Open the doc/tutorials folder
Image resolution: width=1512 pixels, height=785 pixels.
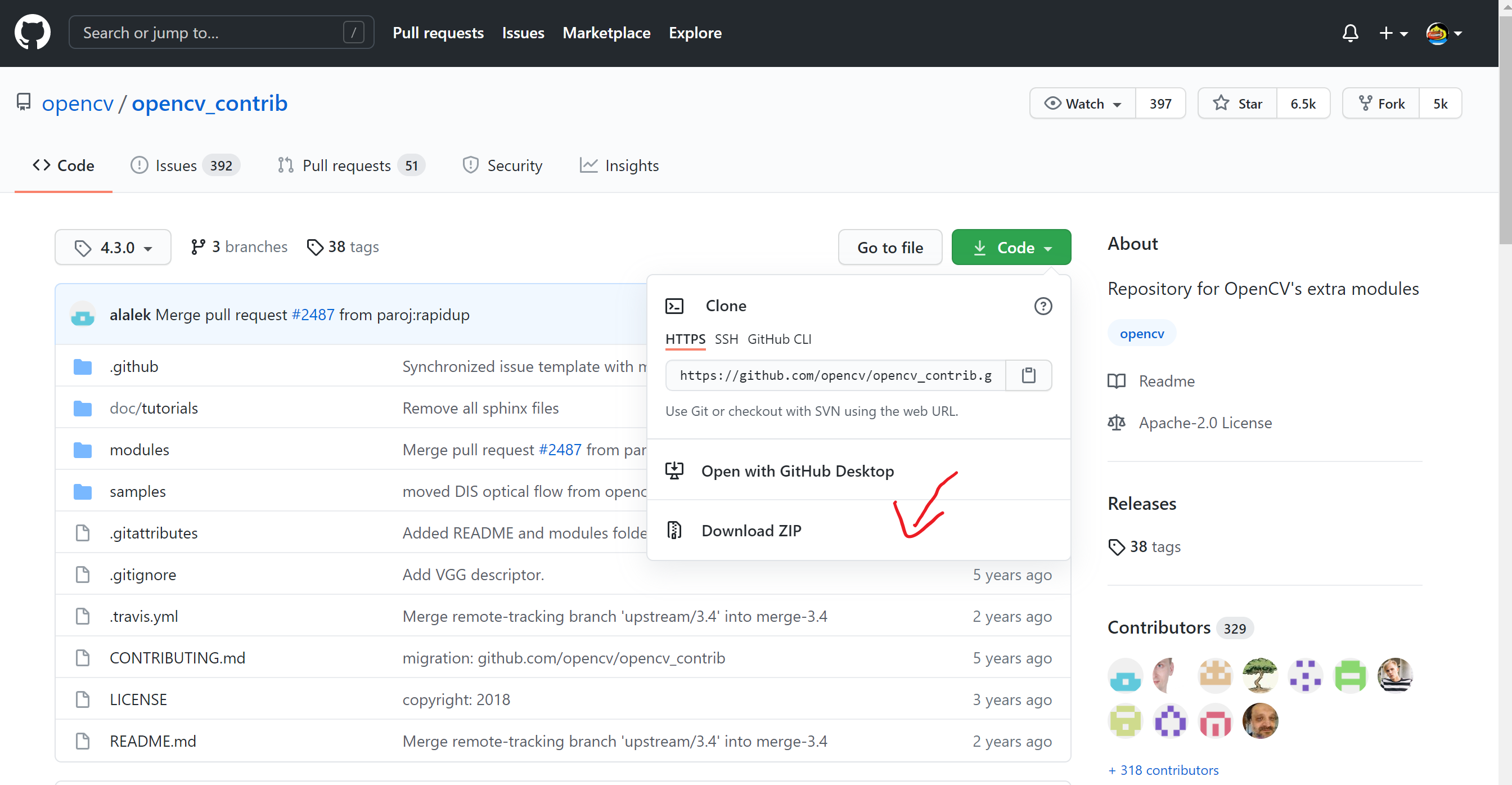pos(154,409)
